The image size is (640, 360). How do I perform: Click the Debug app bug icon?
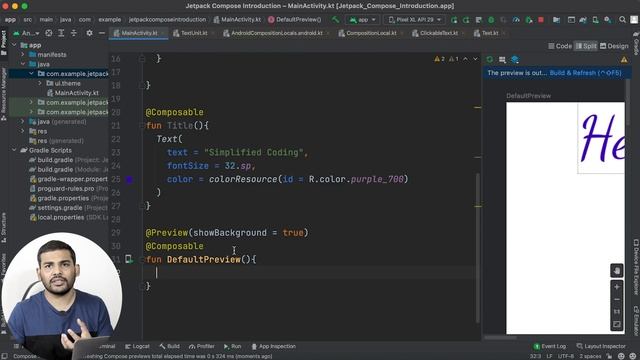pos(491,19)
